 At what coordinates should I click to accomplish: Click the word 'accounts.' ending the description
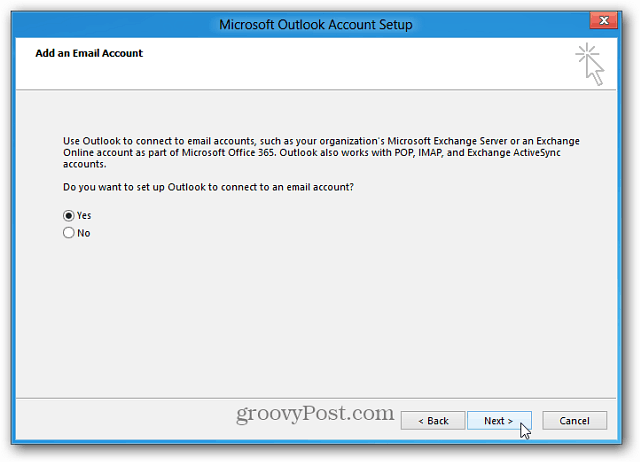[84, 164]
